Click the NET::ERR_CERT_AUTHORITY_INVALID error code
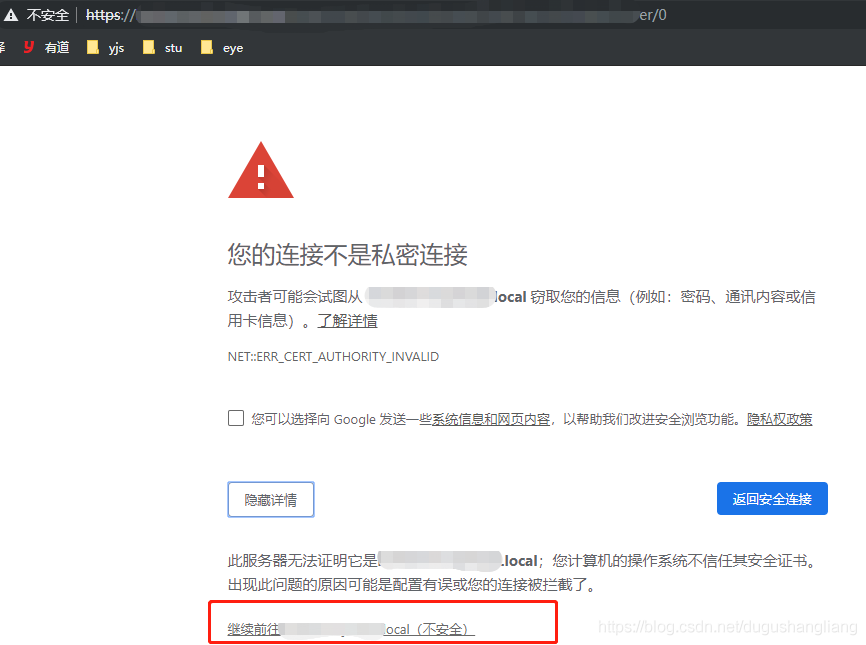866x645 pixels. coord(333,356)
